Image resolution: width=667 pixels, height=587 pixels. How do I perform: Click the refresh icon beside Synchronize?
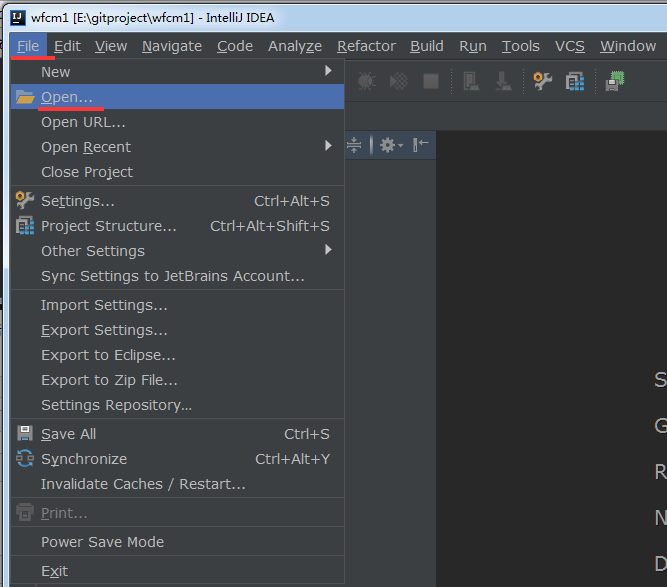pyautogui.click(x=25, y=459)
